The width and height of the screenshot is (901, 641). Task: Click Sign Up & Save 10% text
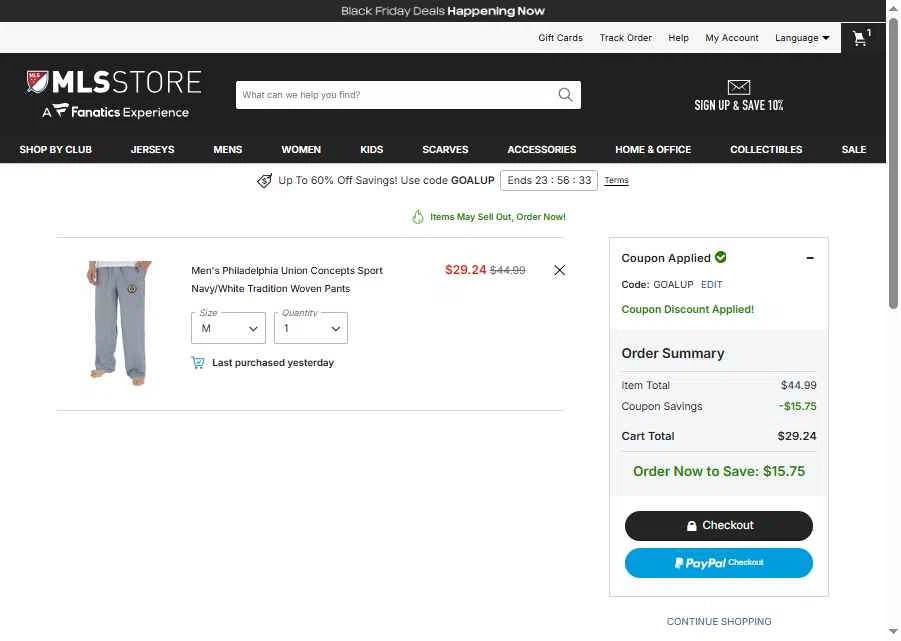click(x=738, y=105)
